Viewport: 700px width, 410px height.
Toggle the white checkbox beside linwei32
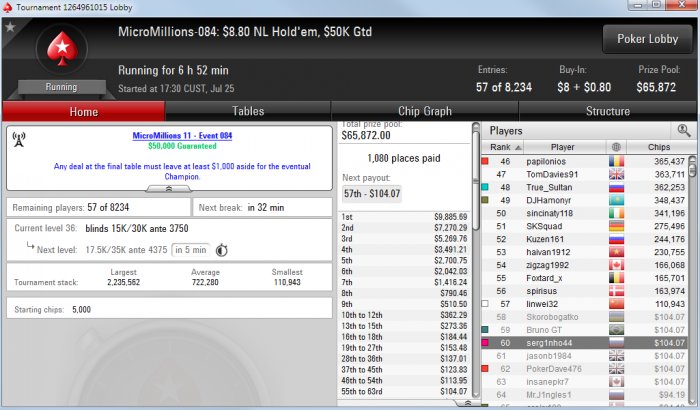click(x=485, y=304)
